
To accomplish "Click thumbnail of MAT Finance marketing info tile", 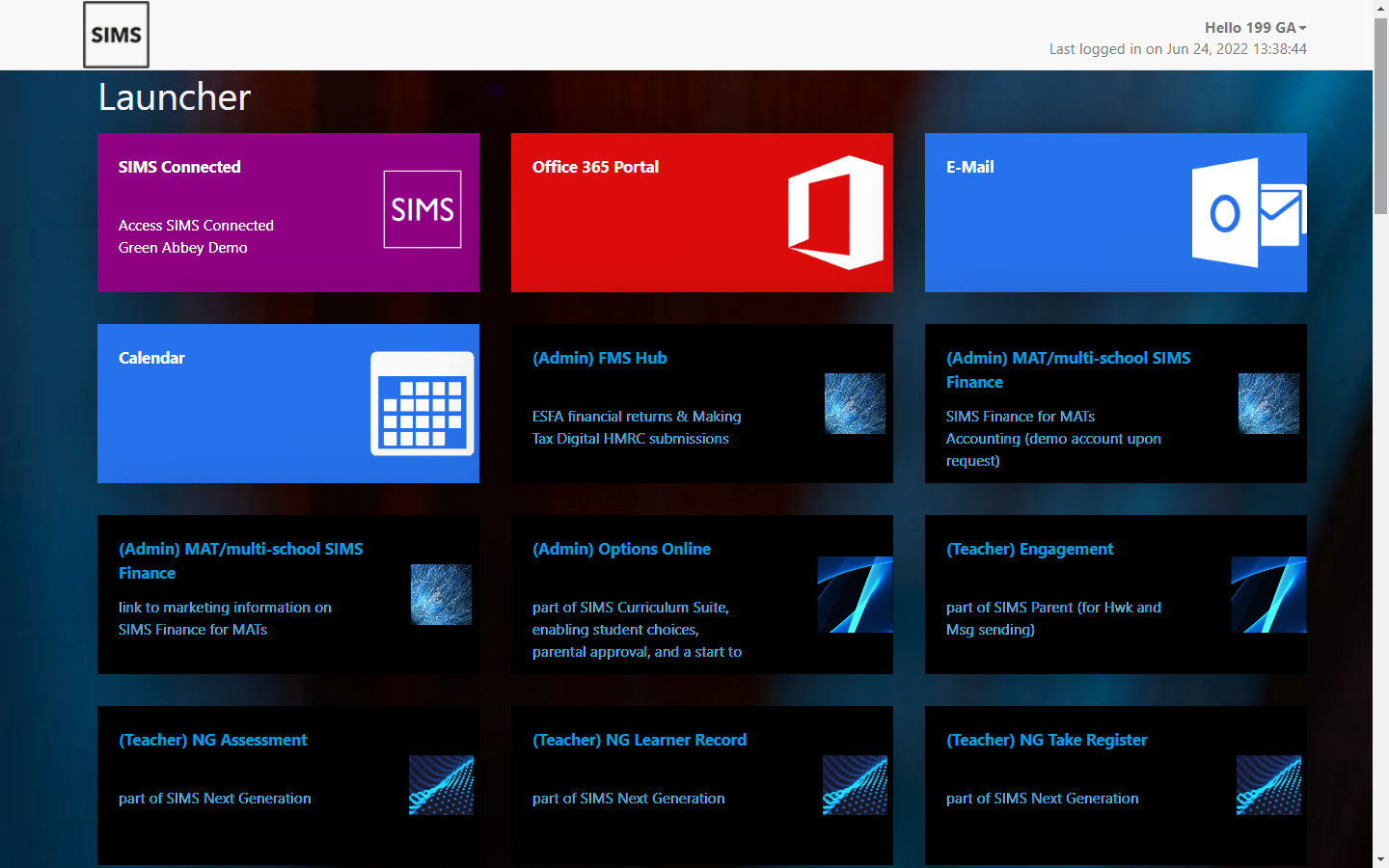I will click(x=441, y=594).
